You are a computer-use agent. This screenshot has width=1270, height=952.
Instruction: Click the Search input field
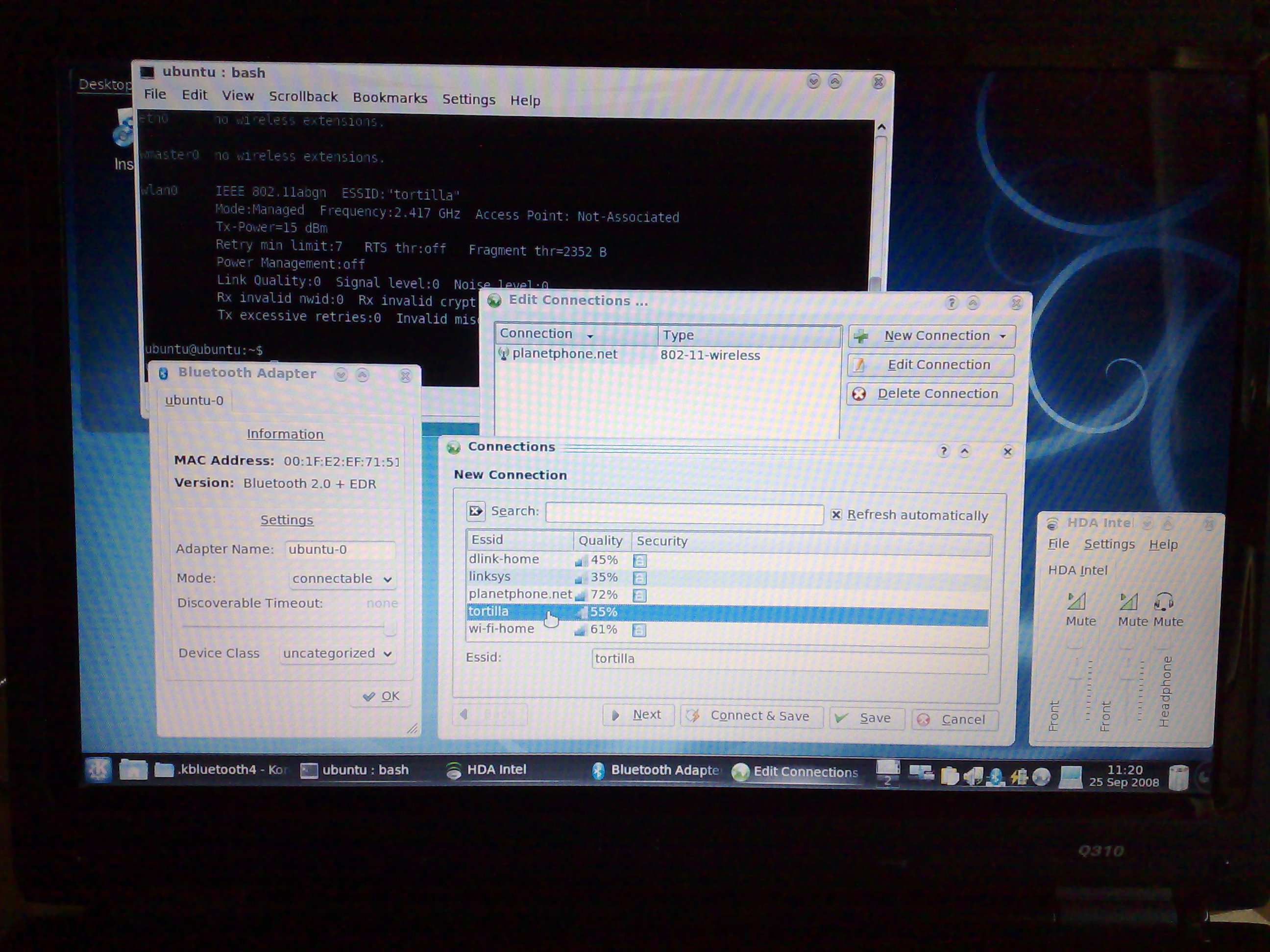pyautogui.click(x=684, y=513)
